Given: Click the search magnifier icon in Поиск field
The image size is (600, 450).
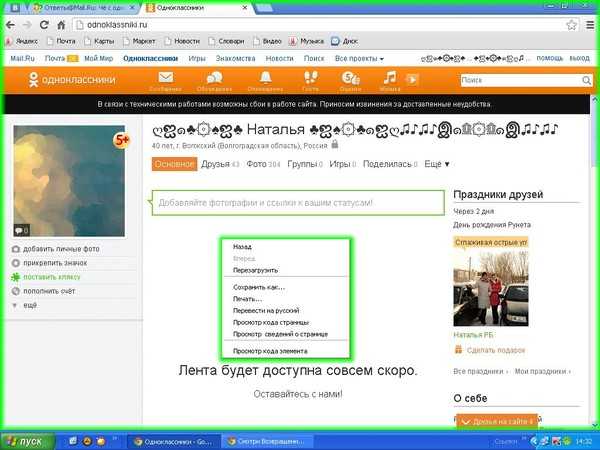Looking at the screenshot, I should click(586, 80).
